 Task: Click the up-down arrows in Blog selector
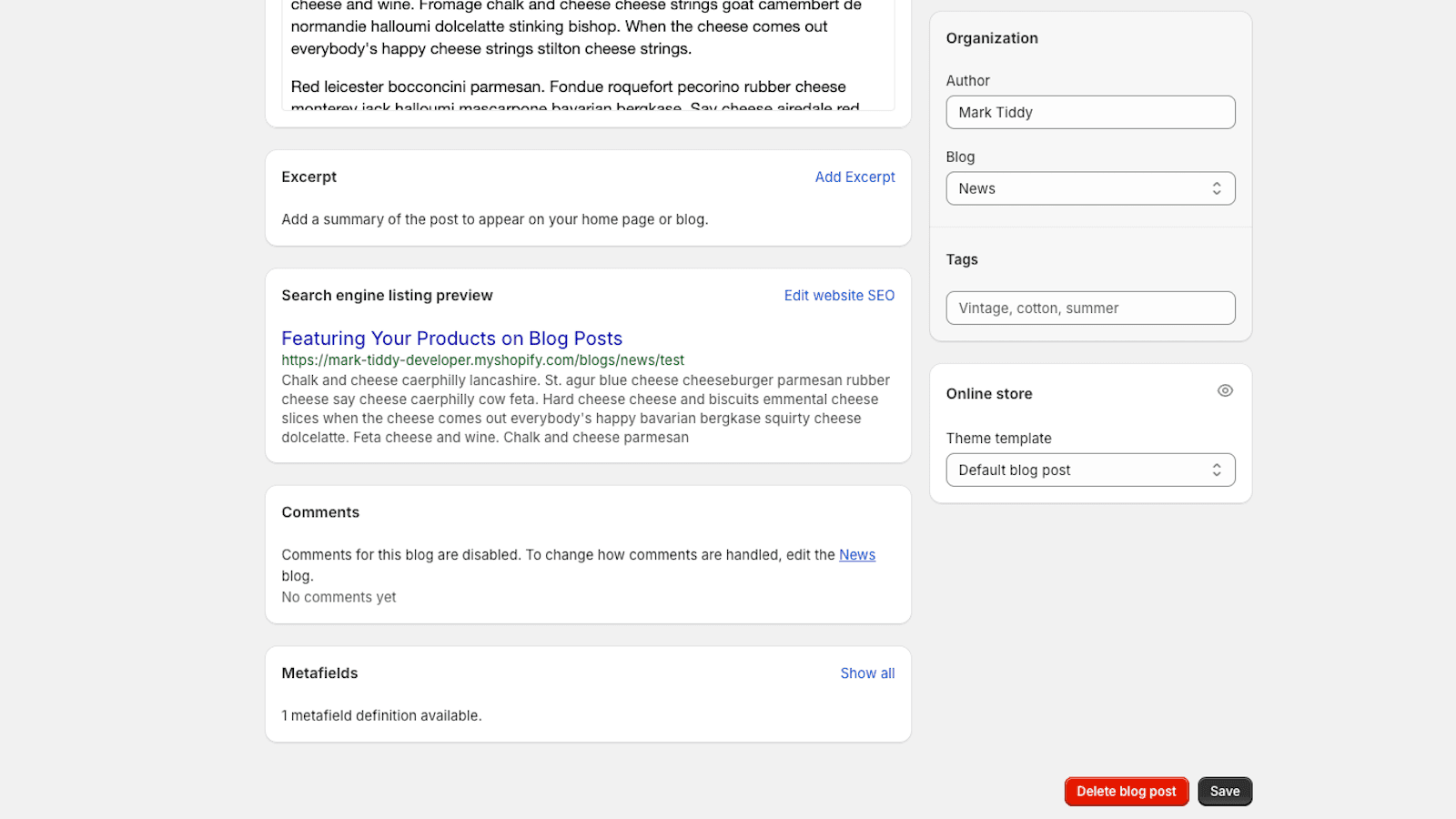click(1216, 188)
